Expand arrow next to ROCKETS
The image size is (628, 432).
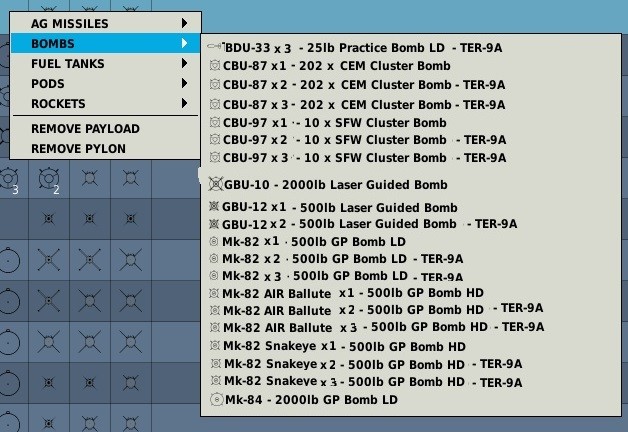tap(184, 103)
